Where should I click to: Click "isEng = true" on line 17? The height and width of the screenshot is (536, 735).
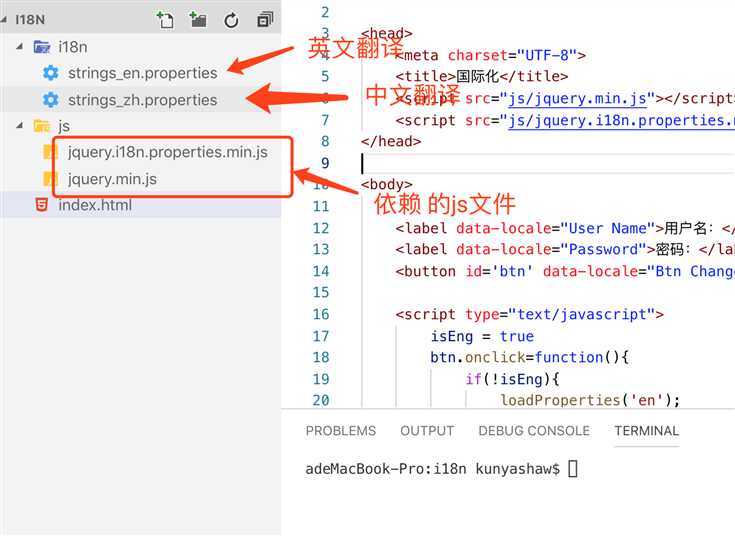point(482,336)
